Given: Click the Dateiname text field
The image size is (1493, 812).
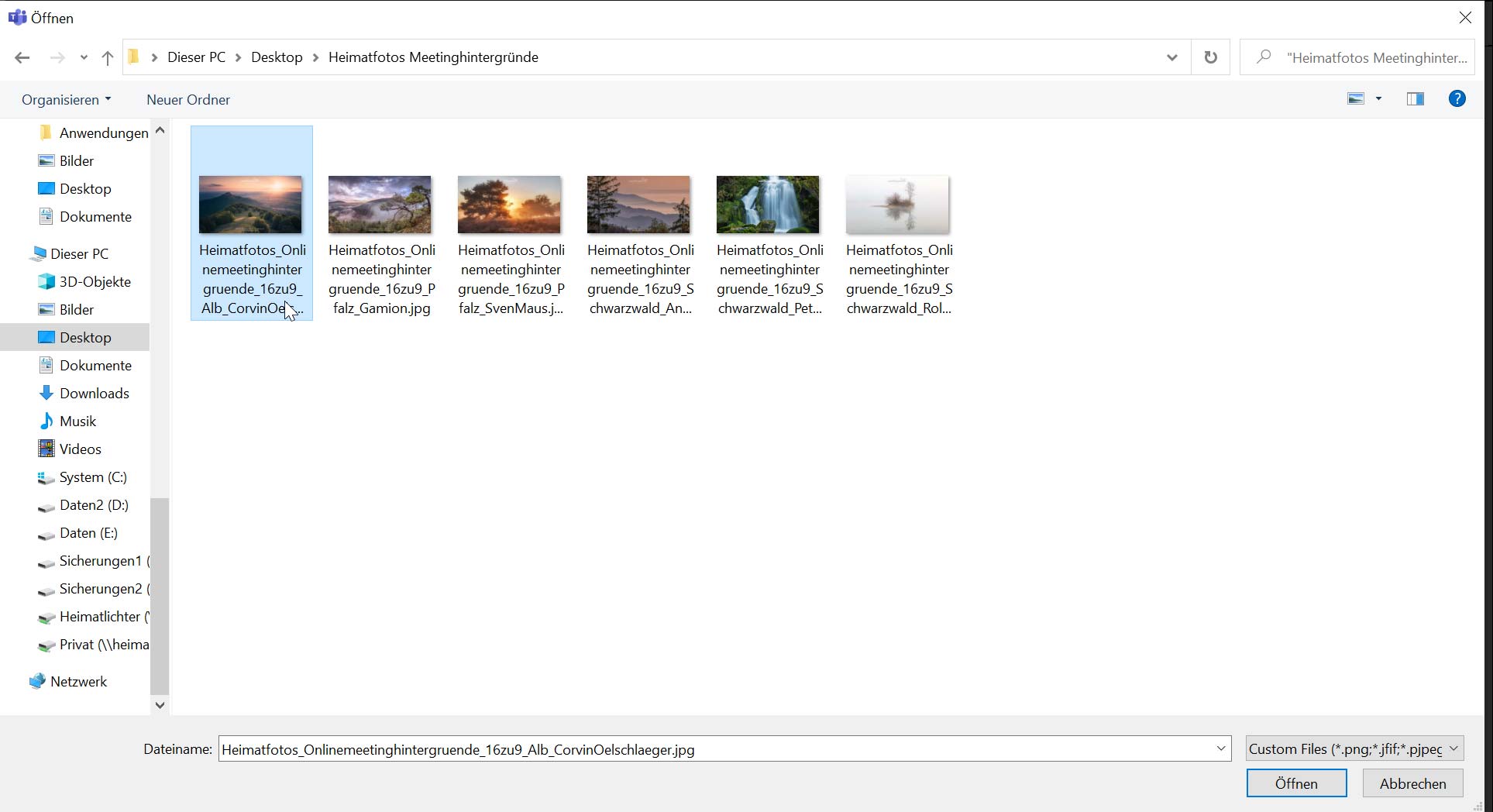Looking at the screenshot, I should (x=713, y=749).
